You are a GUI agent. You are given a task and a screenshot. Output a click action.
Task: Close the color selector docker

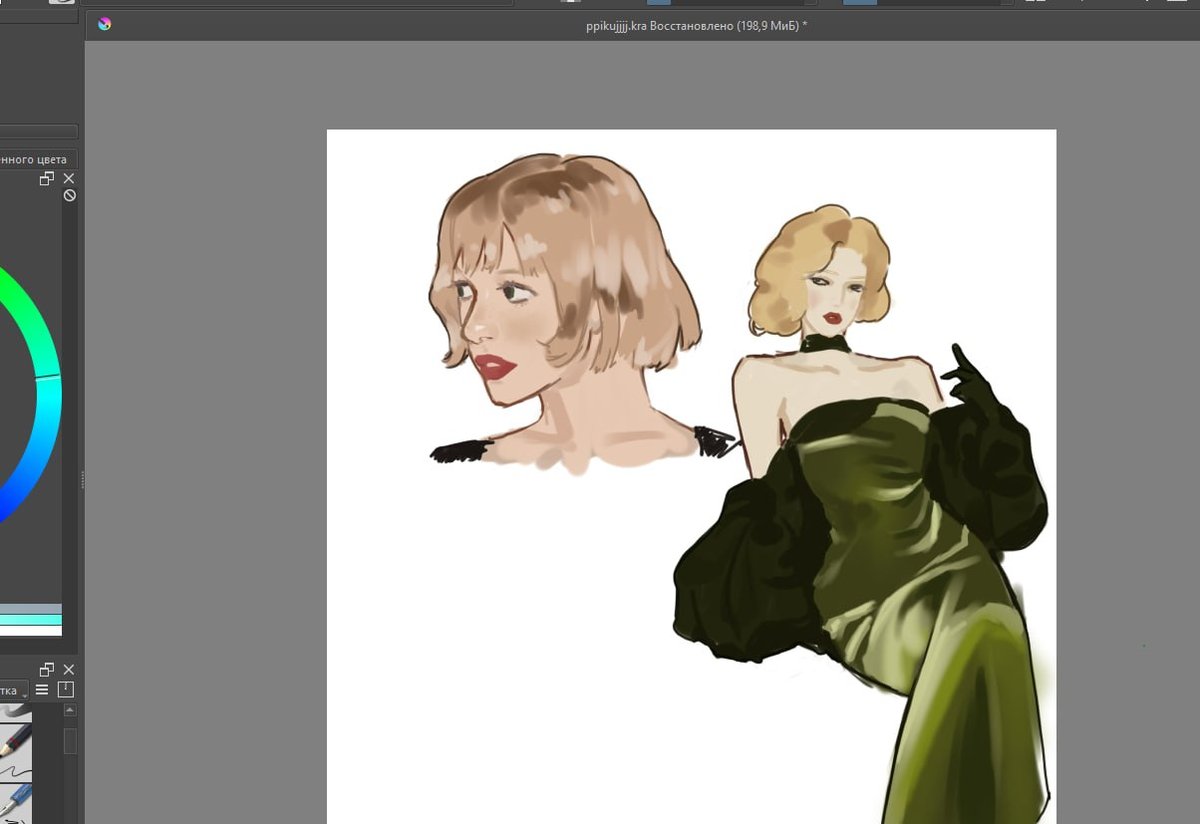(x=69, y=178)
